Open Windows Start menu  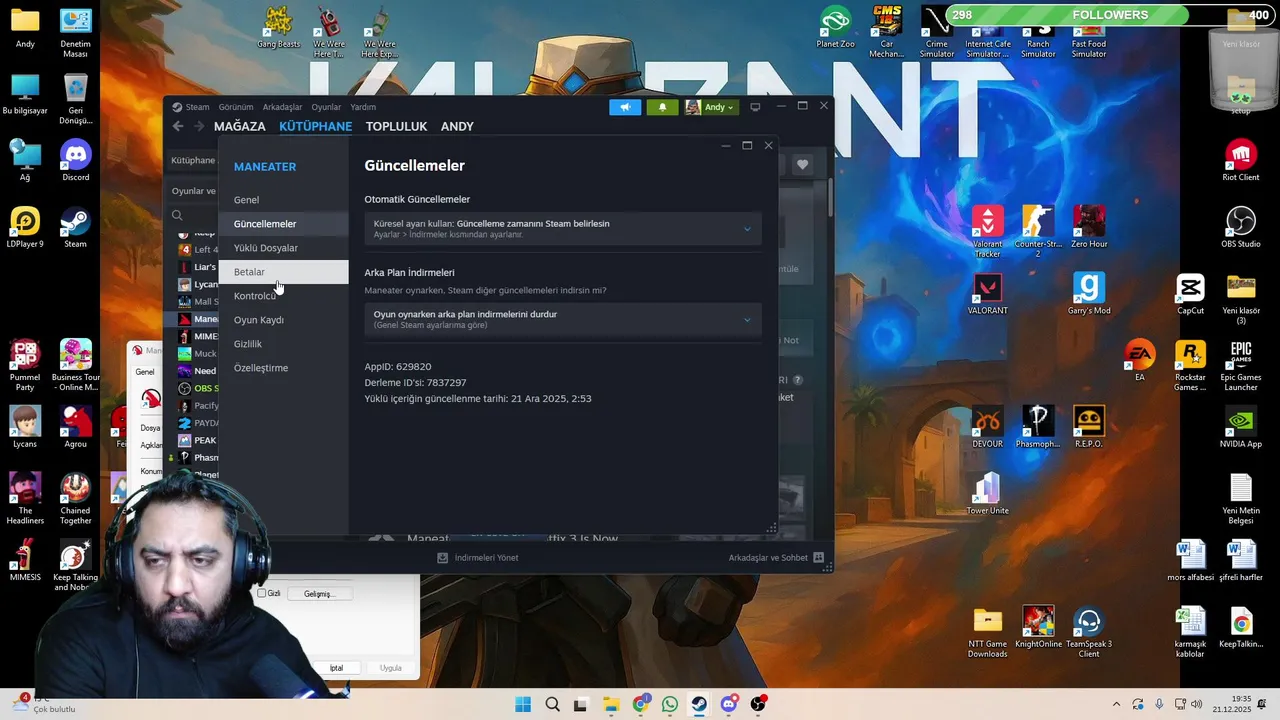pyautogui.click(x=523, y=705)
